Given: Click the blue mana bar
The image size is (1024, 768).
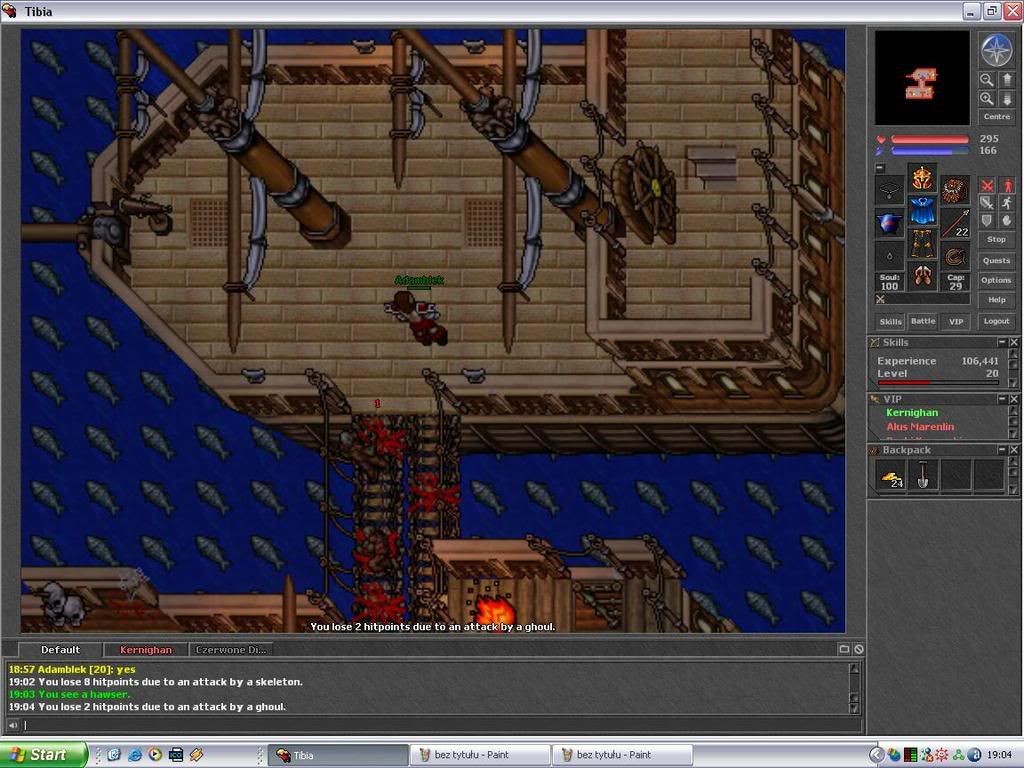Looking at the screenshot, I should [929, 151].
